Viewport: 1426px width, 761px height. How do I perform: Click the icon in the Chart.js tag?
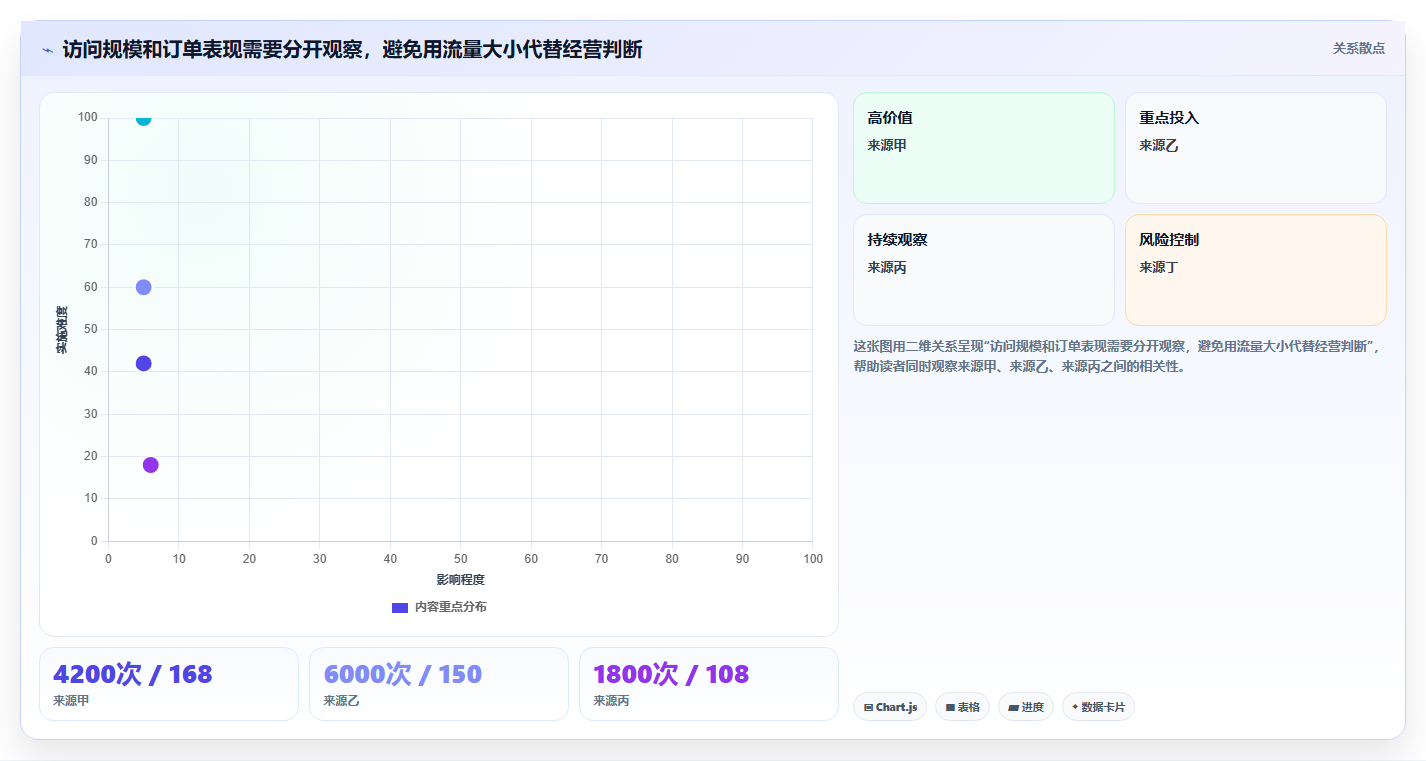click(868, 707)
